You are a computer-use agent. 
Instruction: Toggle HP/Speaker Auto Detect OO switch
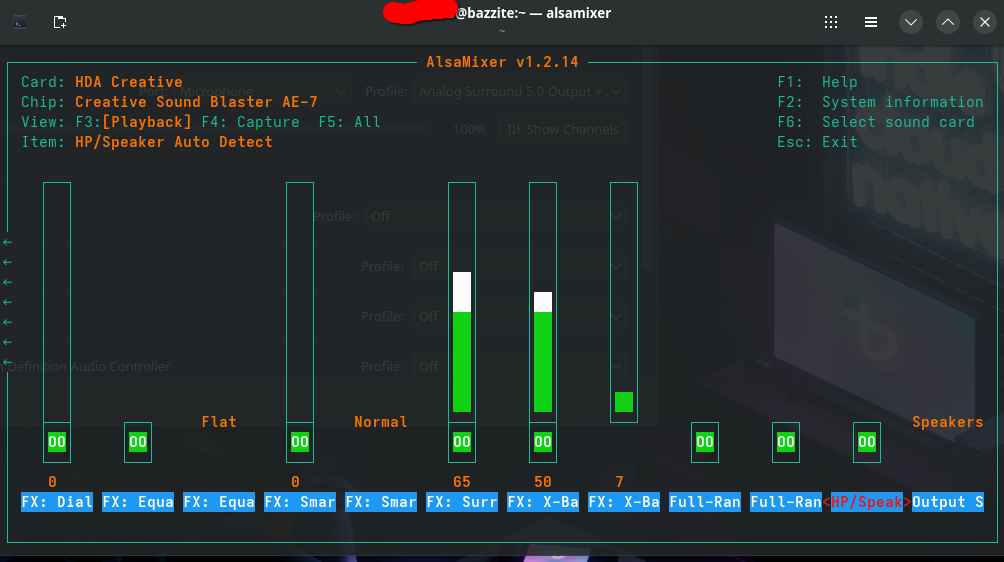pos(867,442)
